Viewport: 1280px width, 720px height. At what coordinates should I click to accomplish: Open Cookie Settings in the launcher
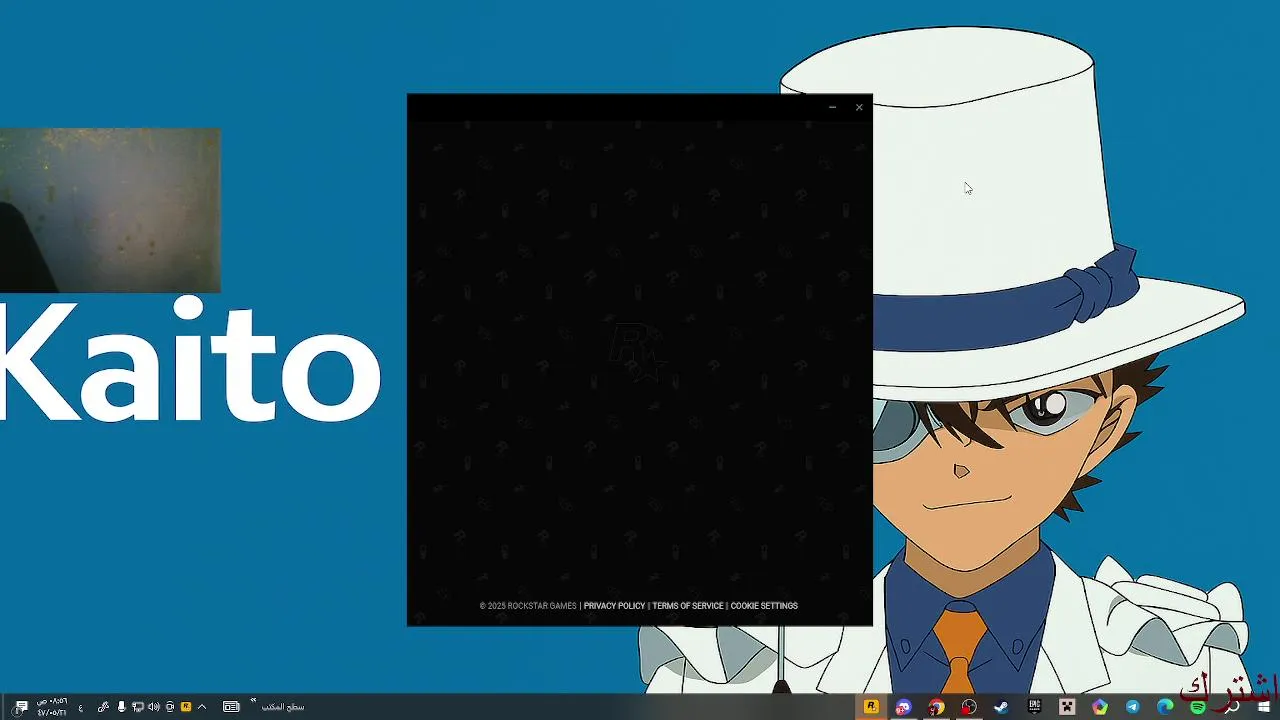point(764,606)
